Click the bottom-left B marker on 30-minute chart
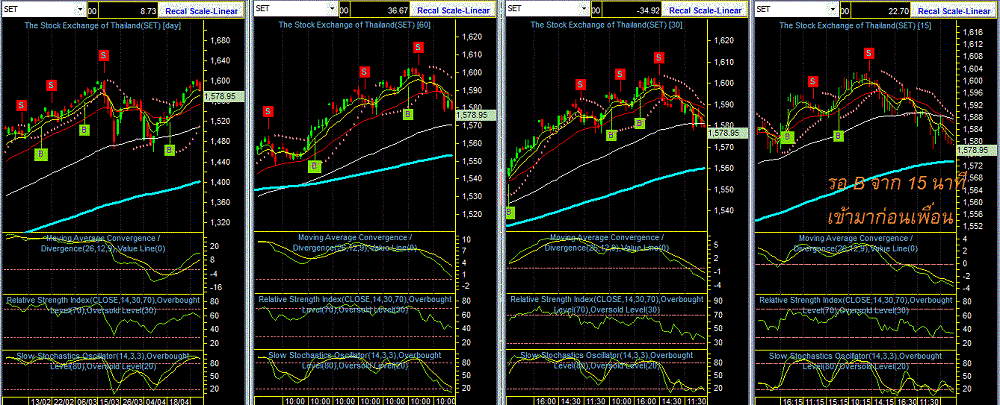Image resolution: width=1000 pixels, height=405 pixels. (x=510, y=212)
